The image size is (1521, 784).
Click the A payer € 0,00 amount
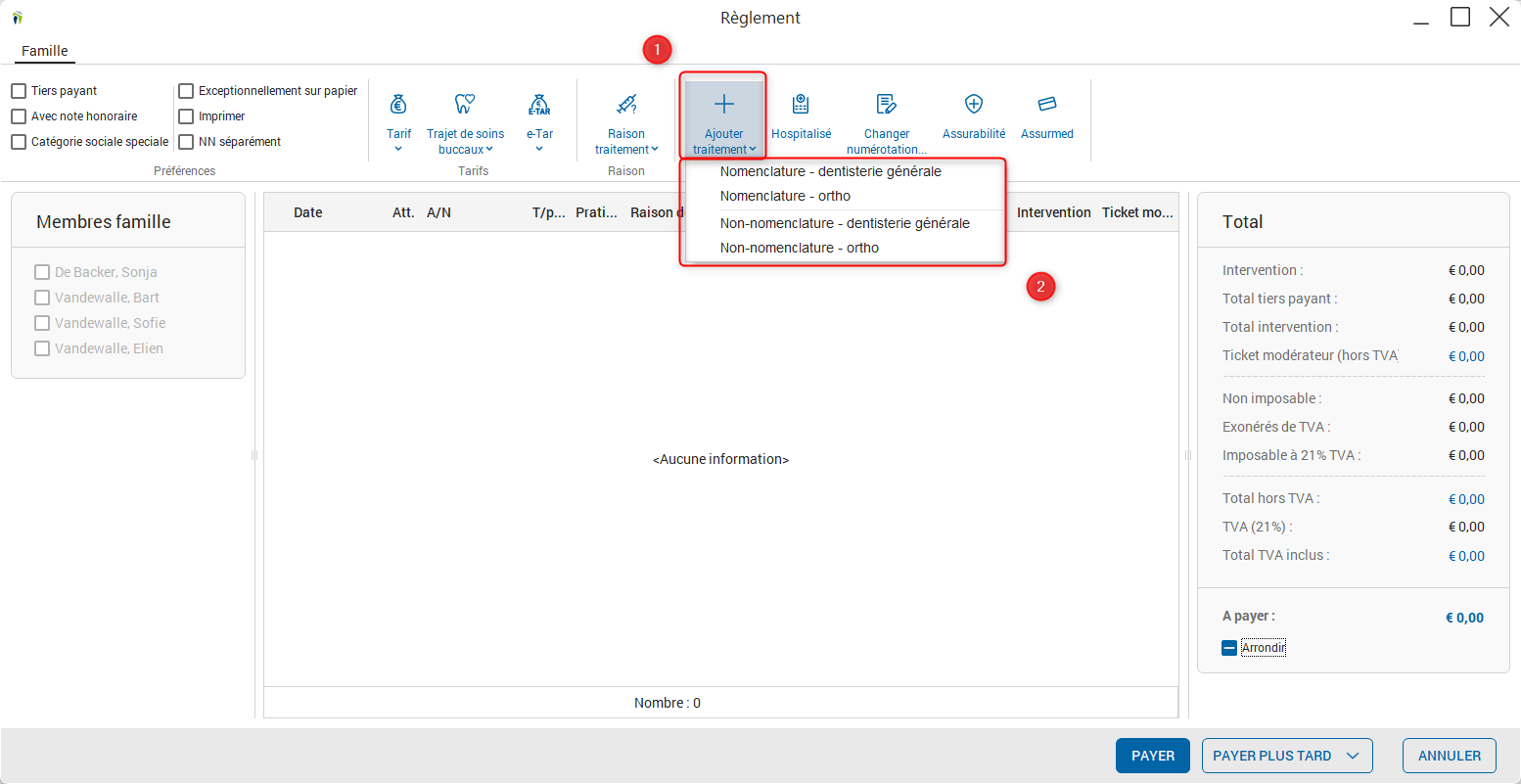tap(1464, 618)
